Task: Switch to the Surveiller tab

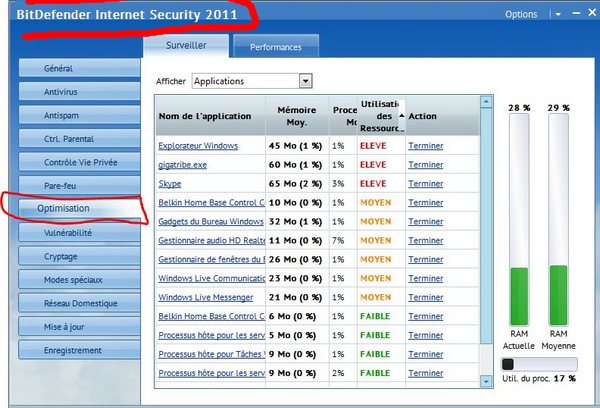Action: tap(186, 46)
